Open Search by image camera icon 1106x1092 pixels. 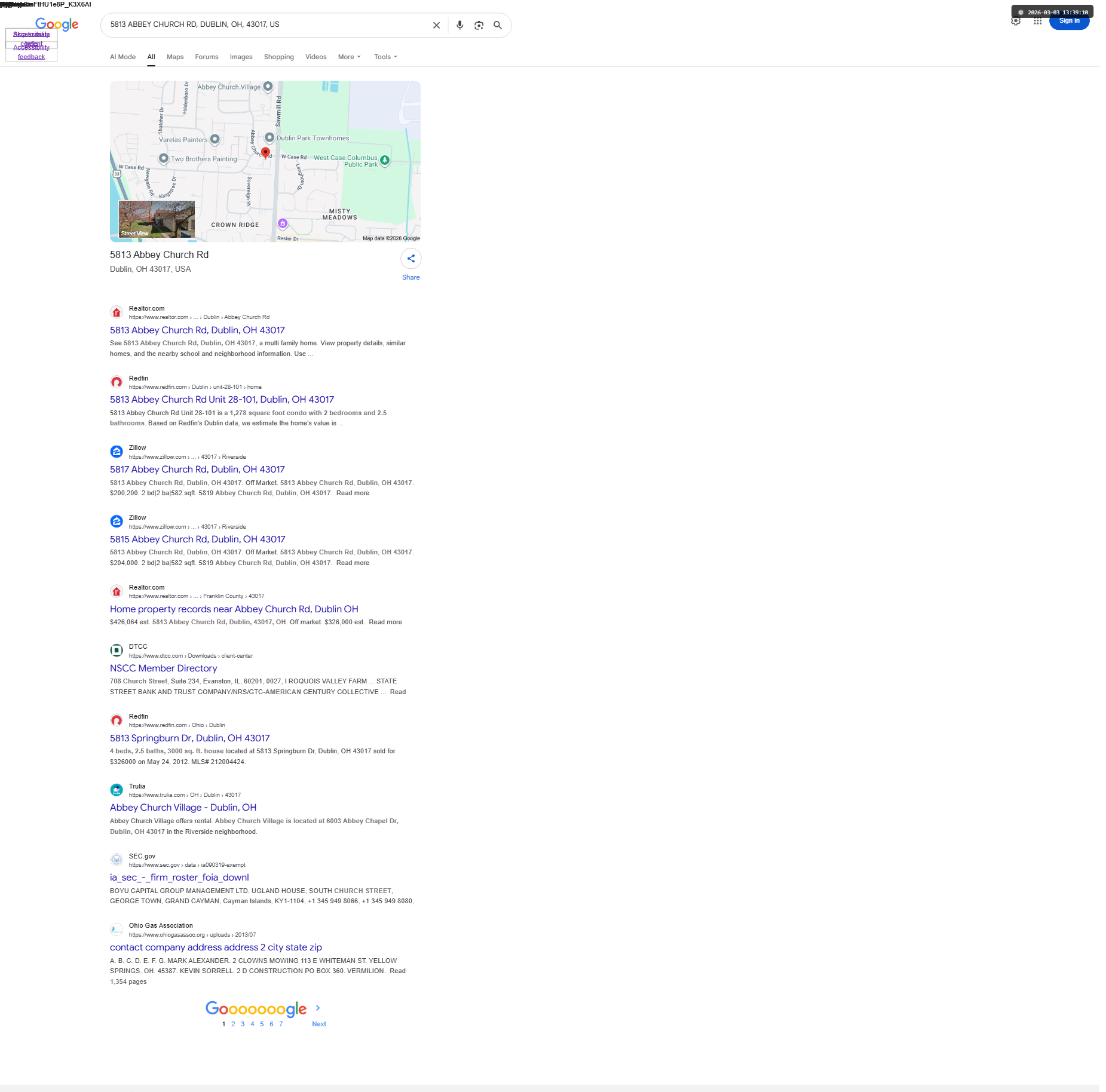479,25
